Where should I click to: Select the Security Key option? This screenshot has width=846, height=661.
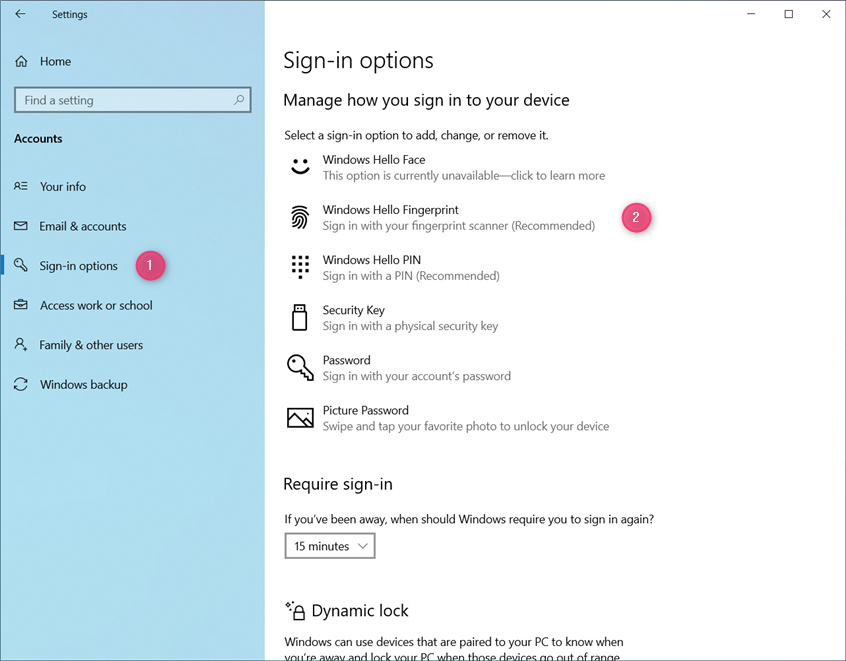394,318
